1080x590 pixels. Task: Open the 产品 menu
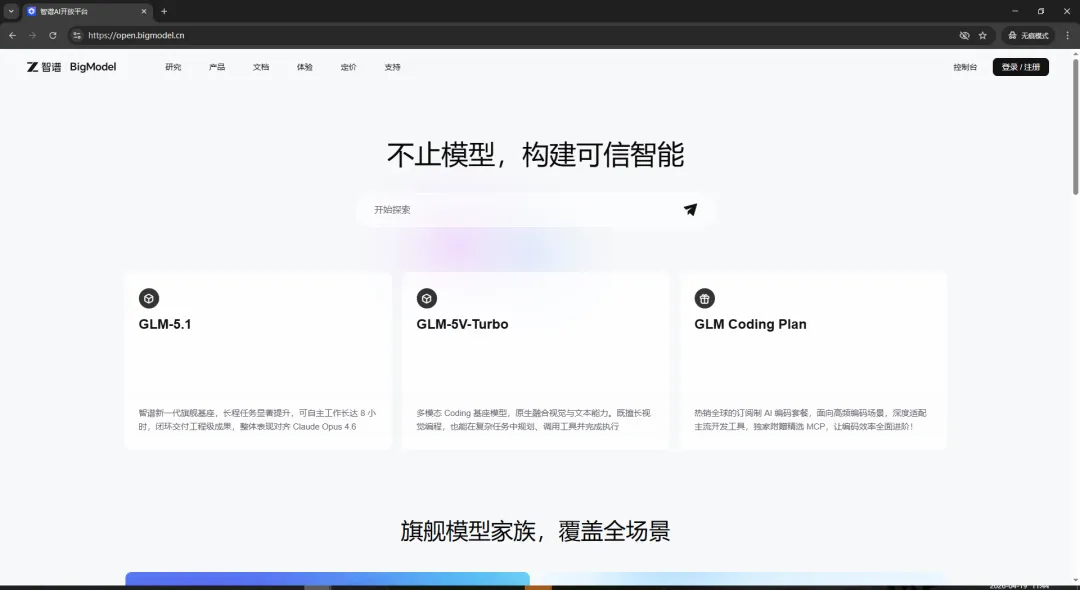click(217, 67)
